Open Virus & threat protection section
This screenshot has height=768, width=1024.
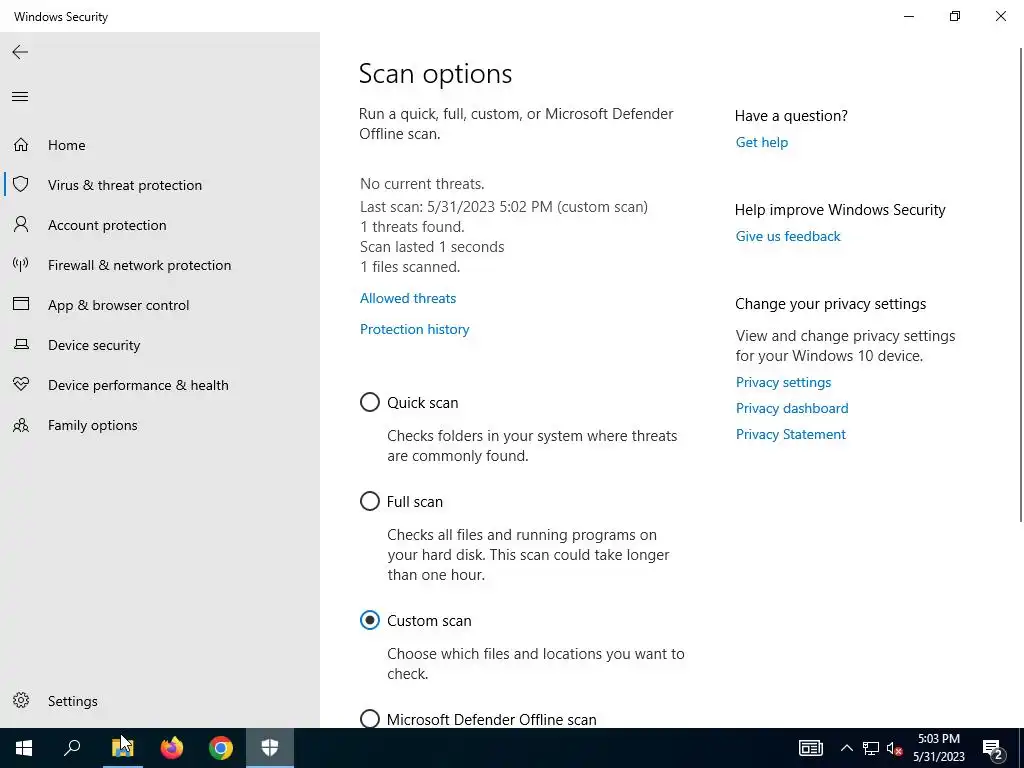pyautogui.click(x=125, y=185)
